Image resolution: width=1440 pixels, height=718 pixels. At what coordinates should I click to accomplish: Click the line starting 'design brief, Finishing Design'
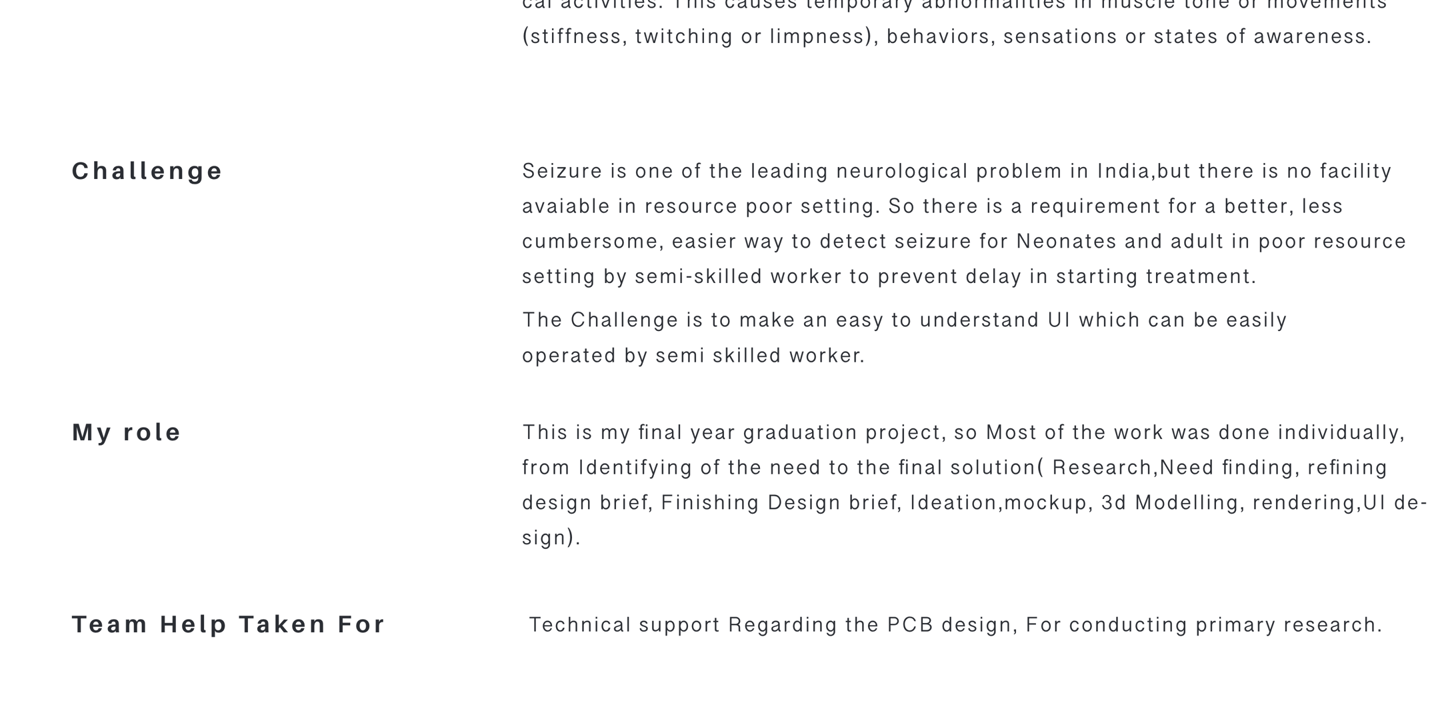click(x=974, y=502)
